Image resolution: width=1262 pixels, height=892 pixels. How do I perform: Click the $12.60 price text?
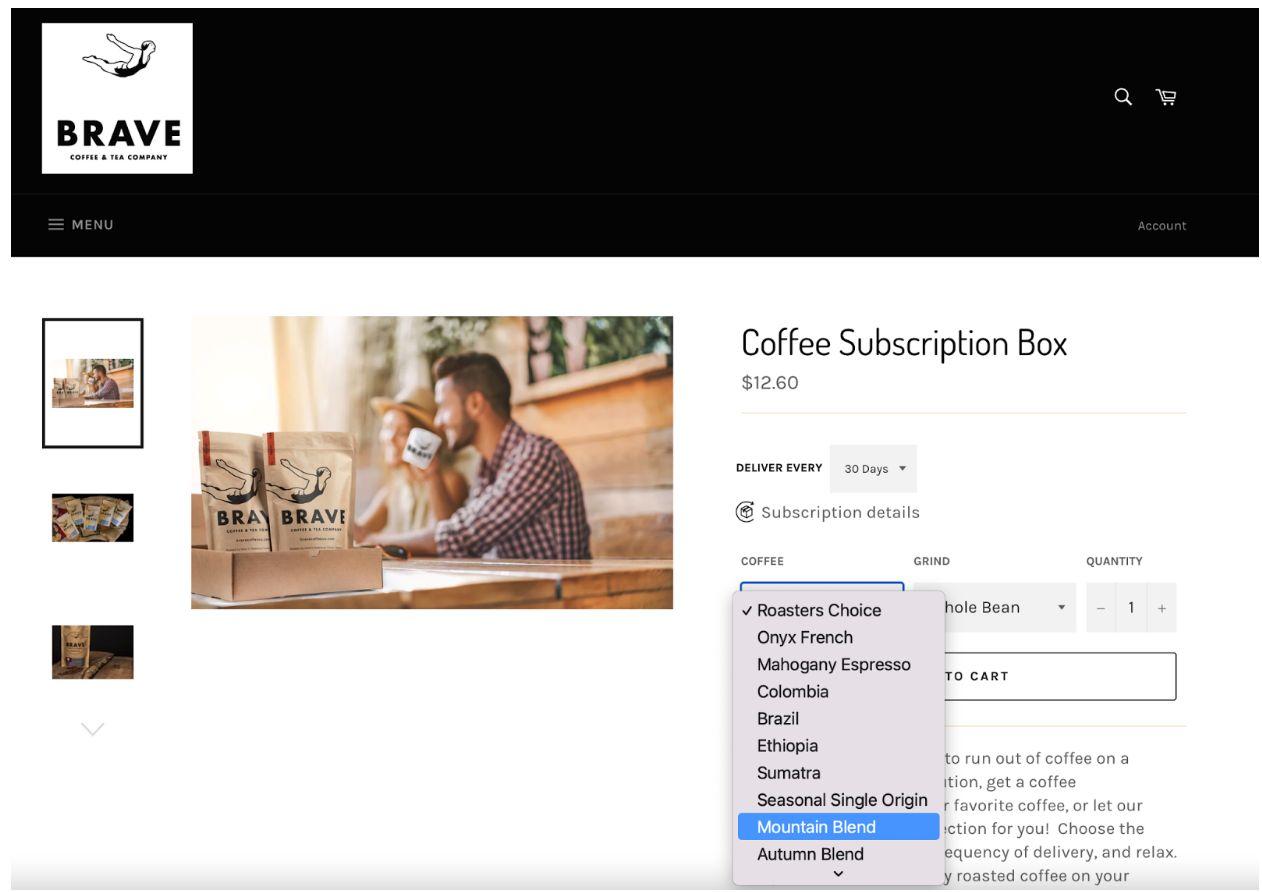(x=770, y=383)
